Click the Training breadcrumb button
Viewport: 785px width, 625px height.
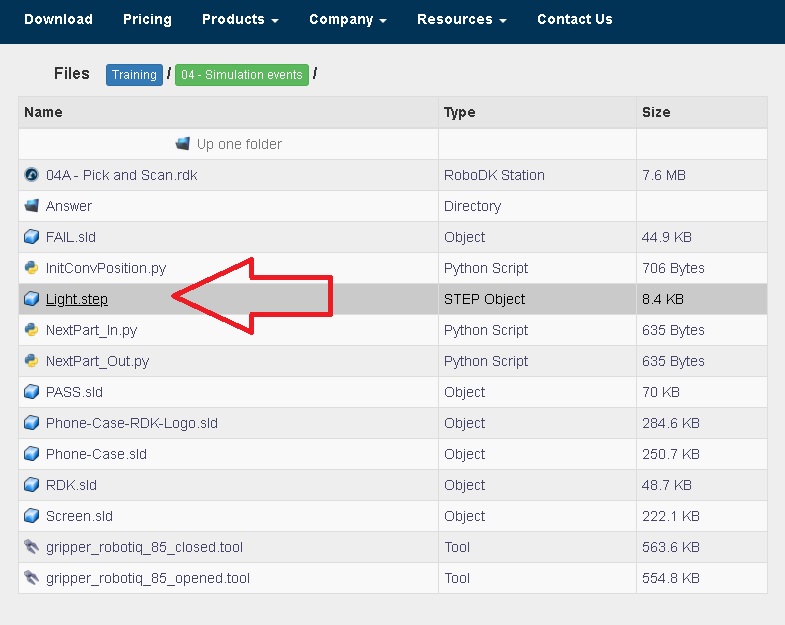[134, 75]
